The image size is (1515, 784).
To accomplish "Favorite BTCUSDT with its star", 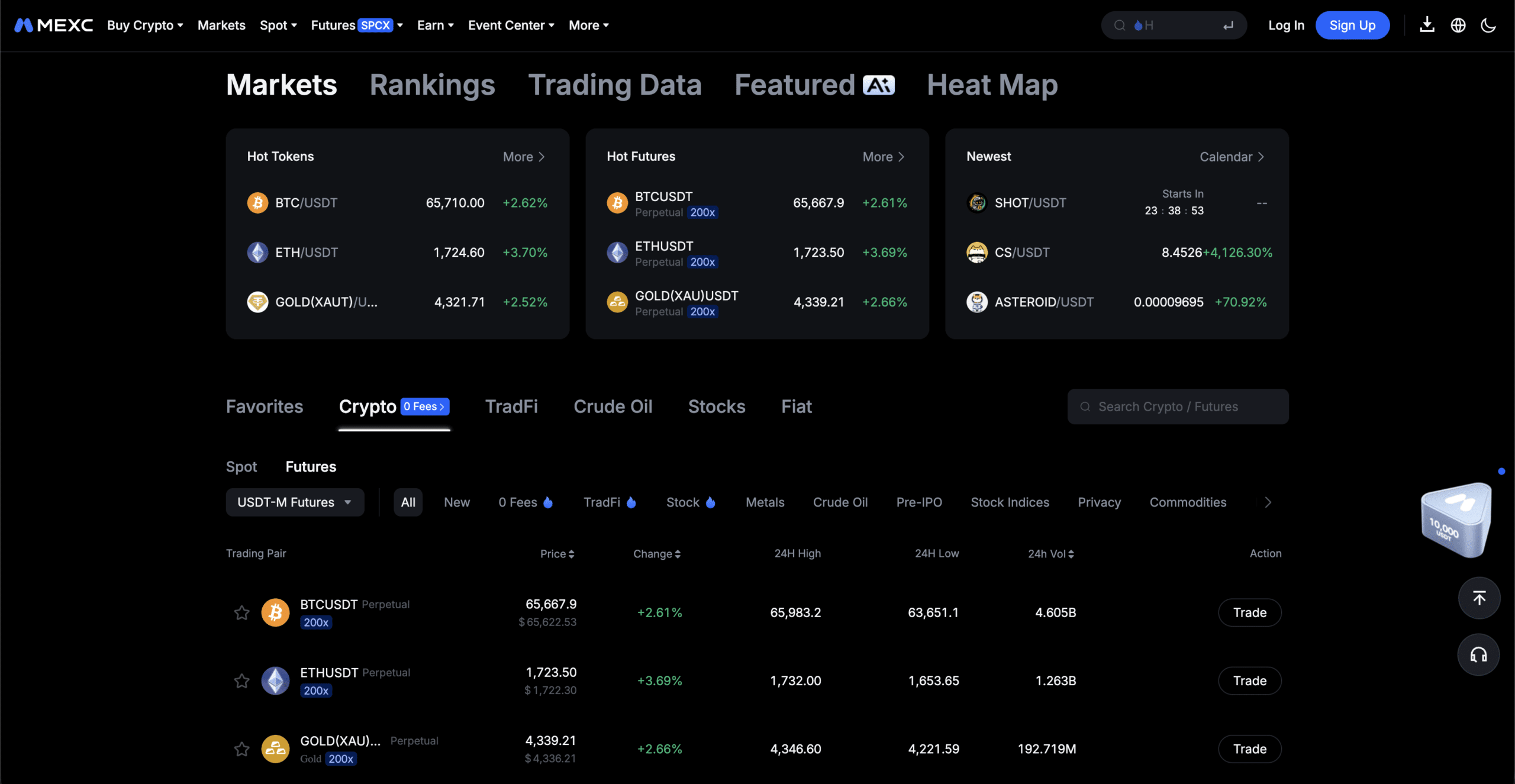I will coord(241,612).
